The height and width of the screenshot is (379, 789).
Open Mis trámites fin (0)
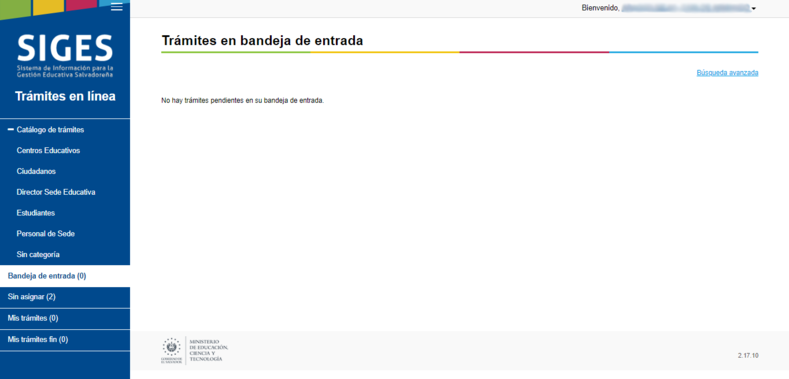(65, 340)
